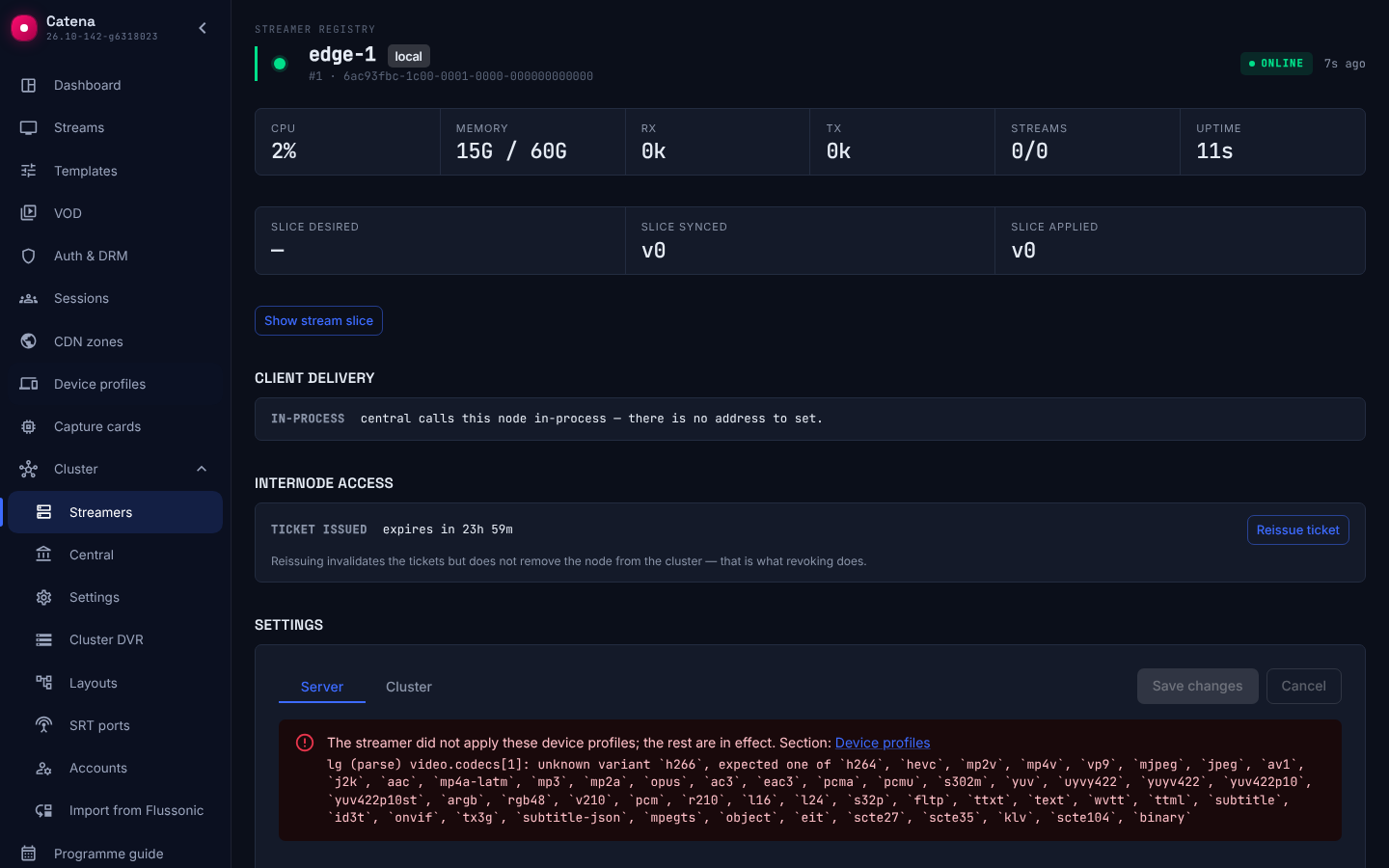The image size is (1389, 868).
Task: Click the ONLINE status badge
Action: click(1276, 64)
